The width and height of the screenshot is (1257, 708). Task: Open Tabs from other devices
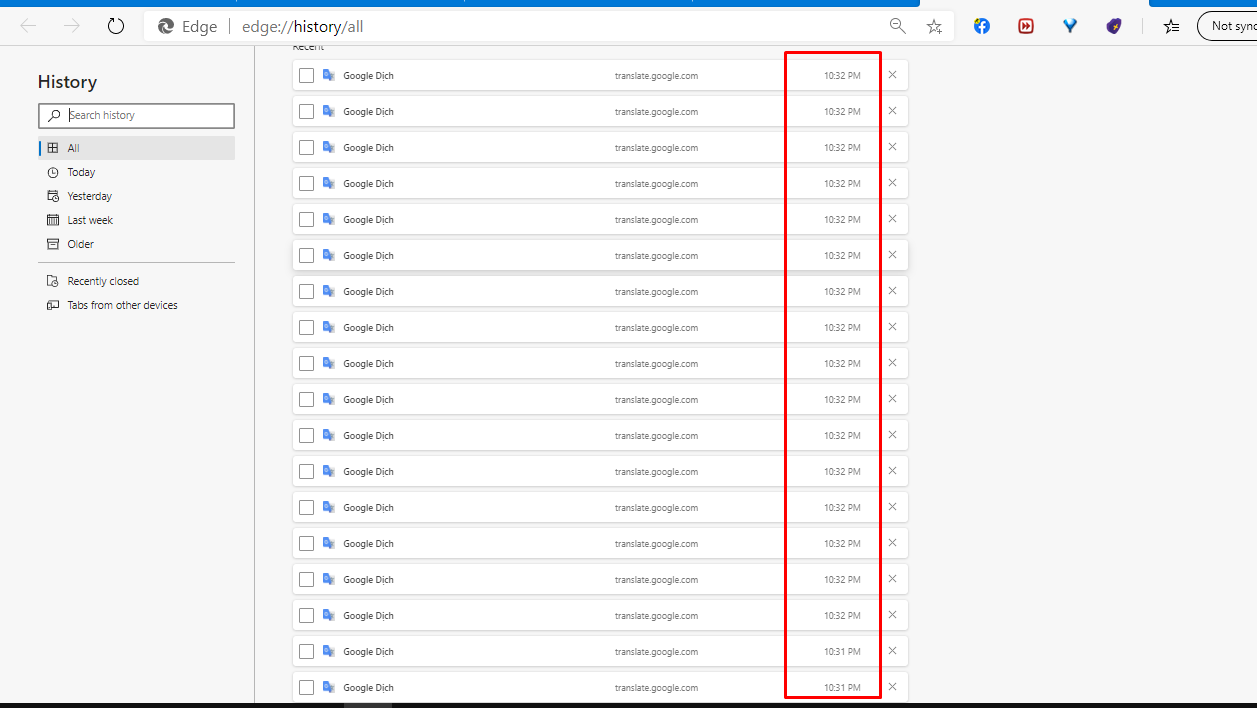136,305
